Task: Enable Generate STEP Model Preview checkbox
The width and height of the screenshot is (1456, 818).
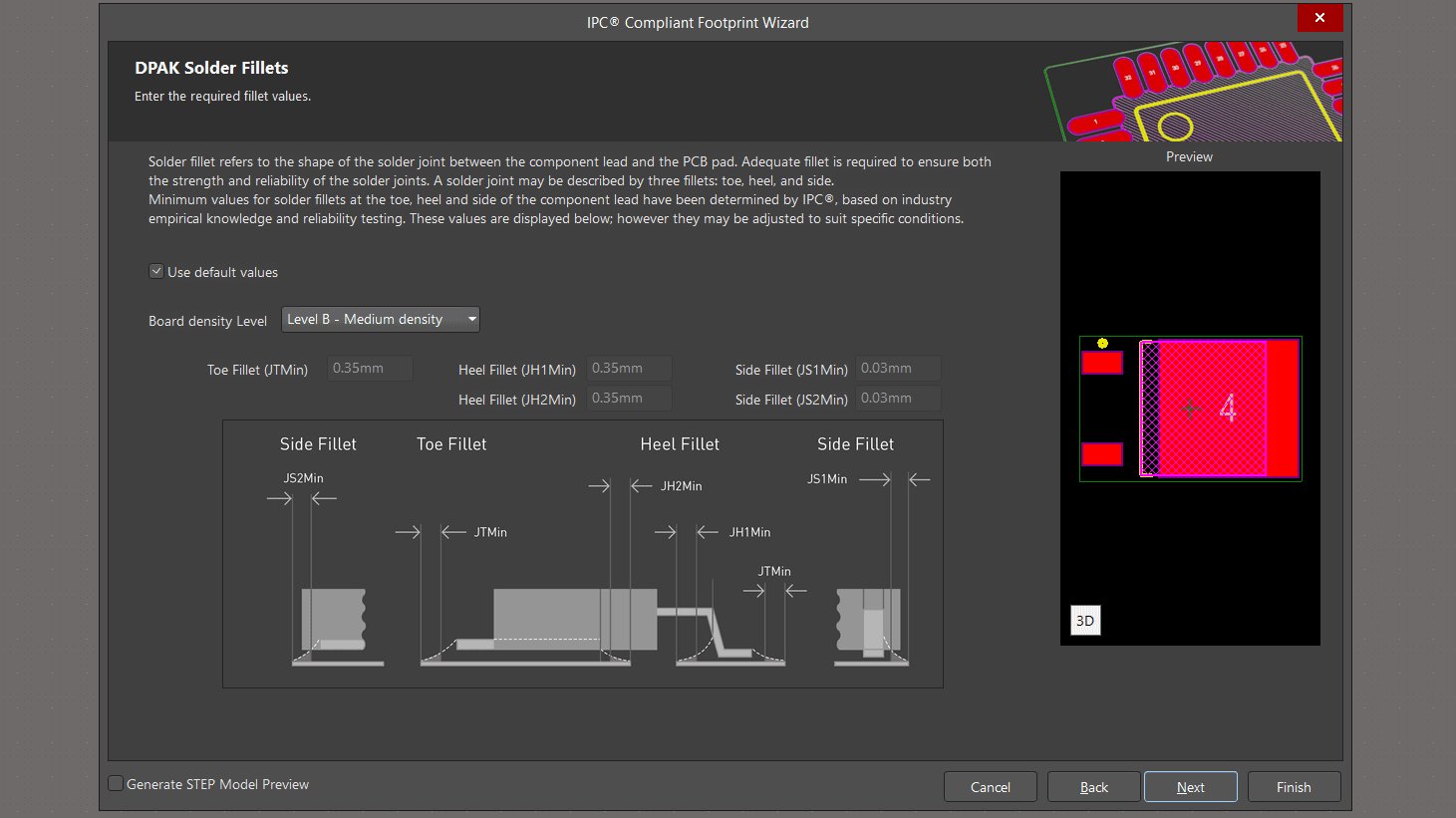Action: click(x=117, y=784)
